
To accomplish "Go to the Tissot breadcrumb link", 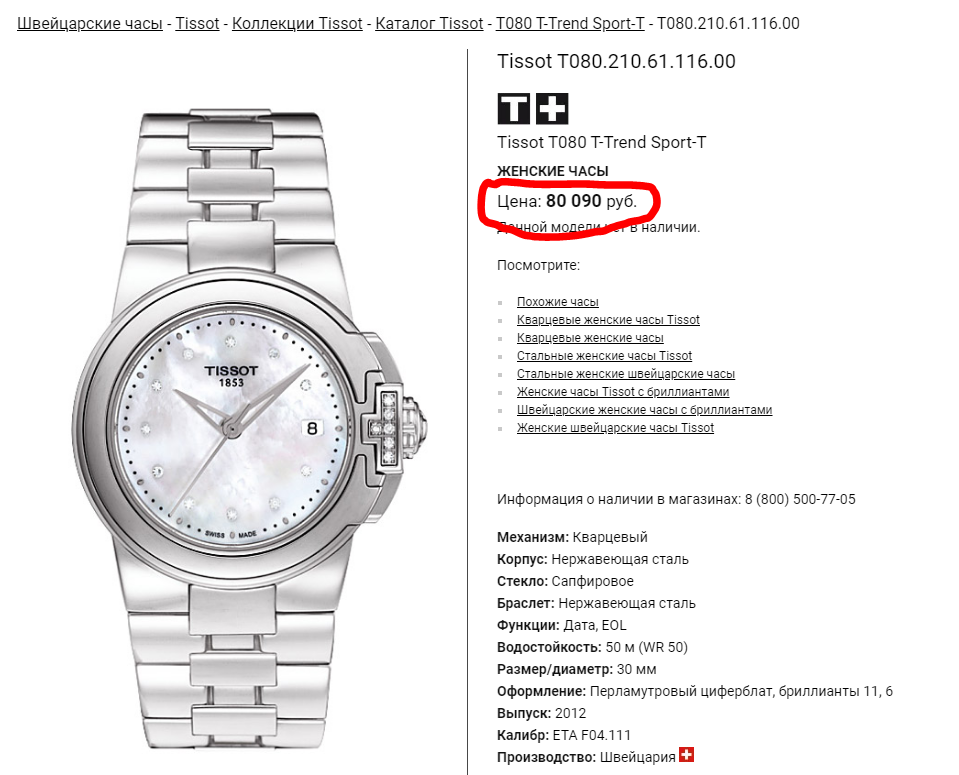I will [197, 24].
